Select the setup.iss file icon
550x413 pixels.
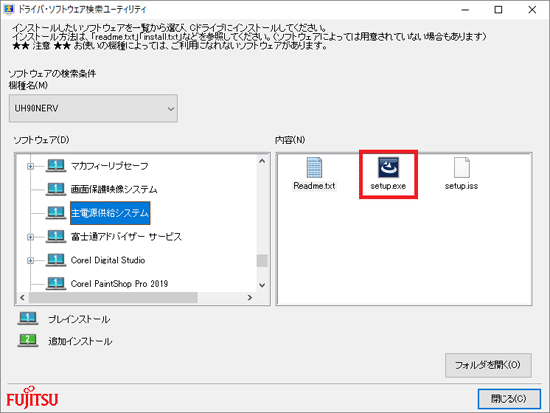coord(462,167)
